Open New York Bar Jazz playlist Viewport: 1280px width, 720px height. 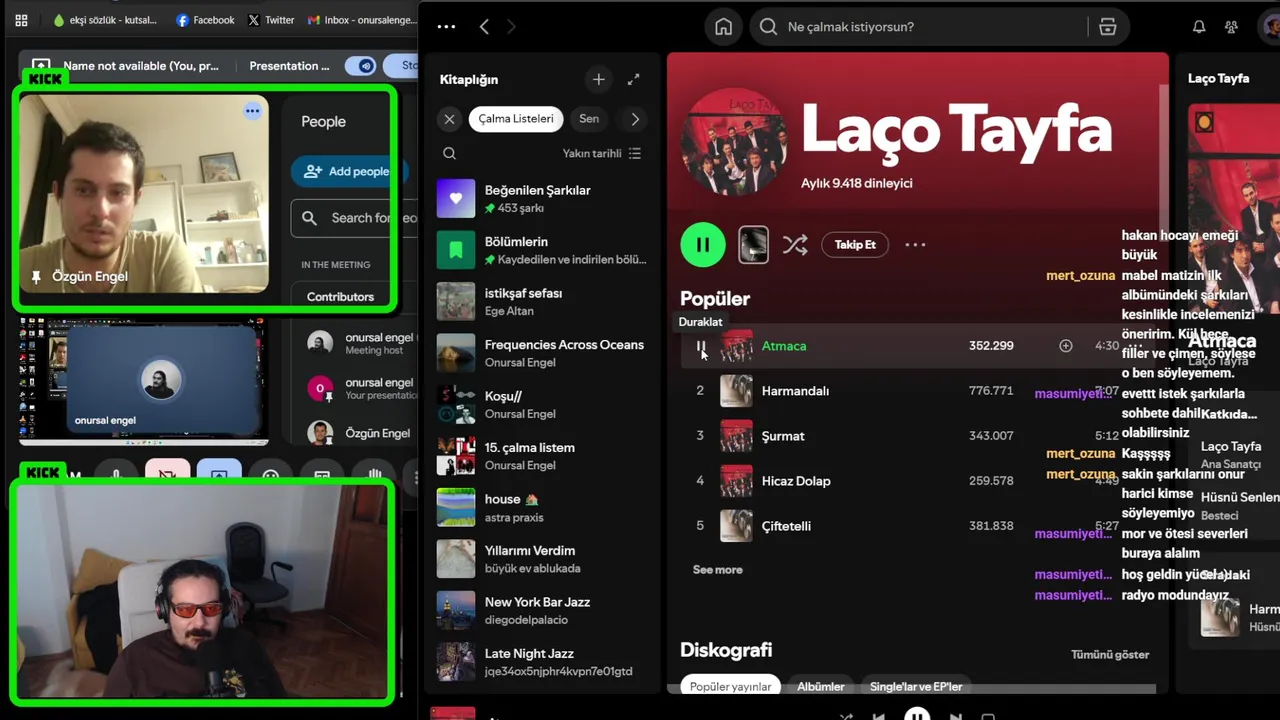543,610
